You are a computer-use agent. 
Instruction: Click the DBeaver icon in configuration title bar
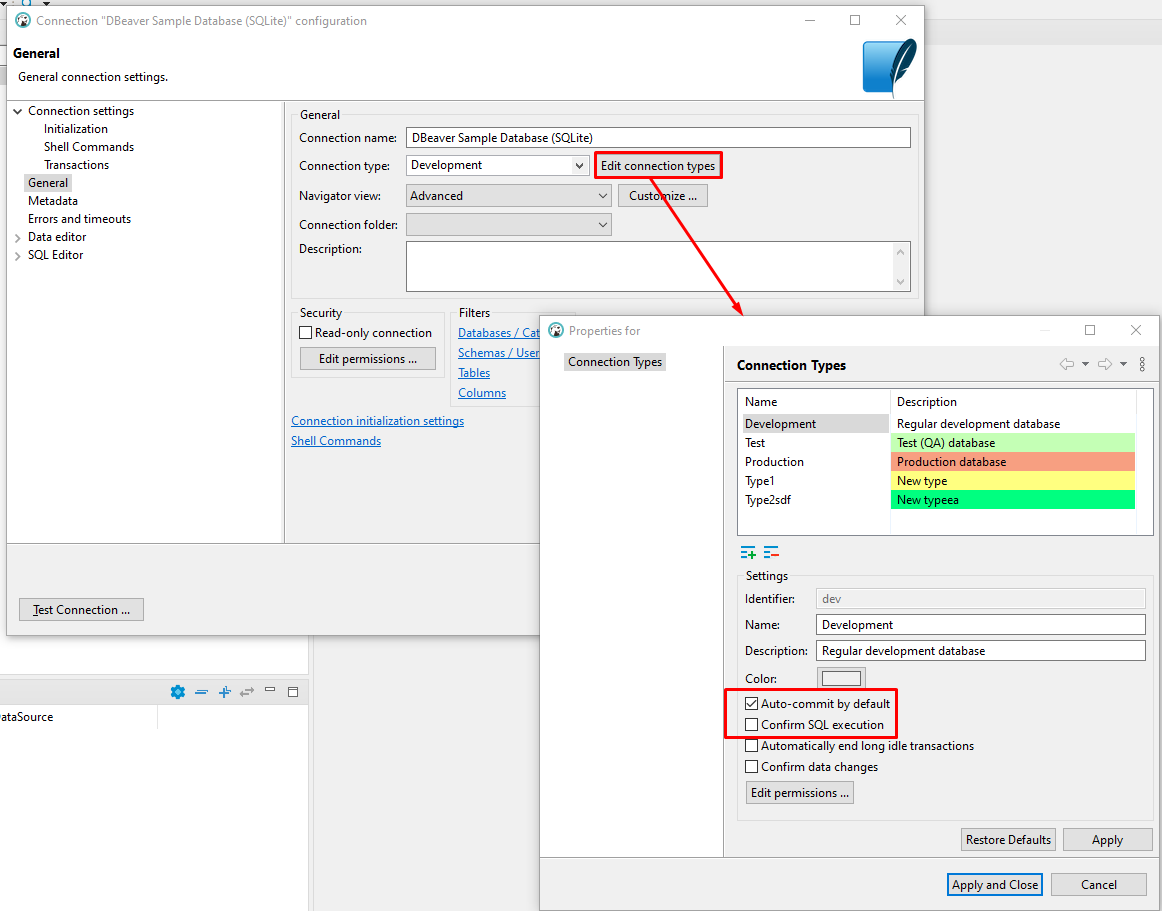click(23, 21)
